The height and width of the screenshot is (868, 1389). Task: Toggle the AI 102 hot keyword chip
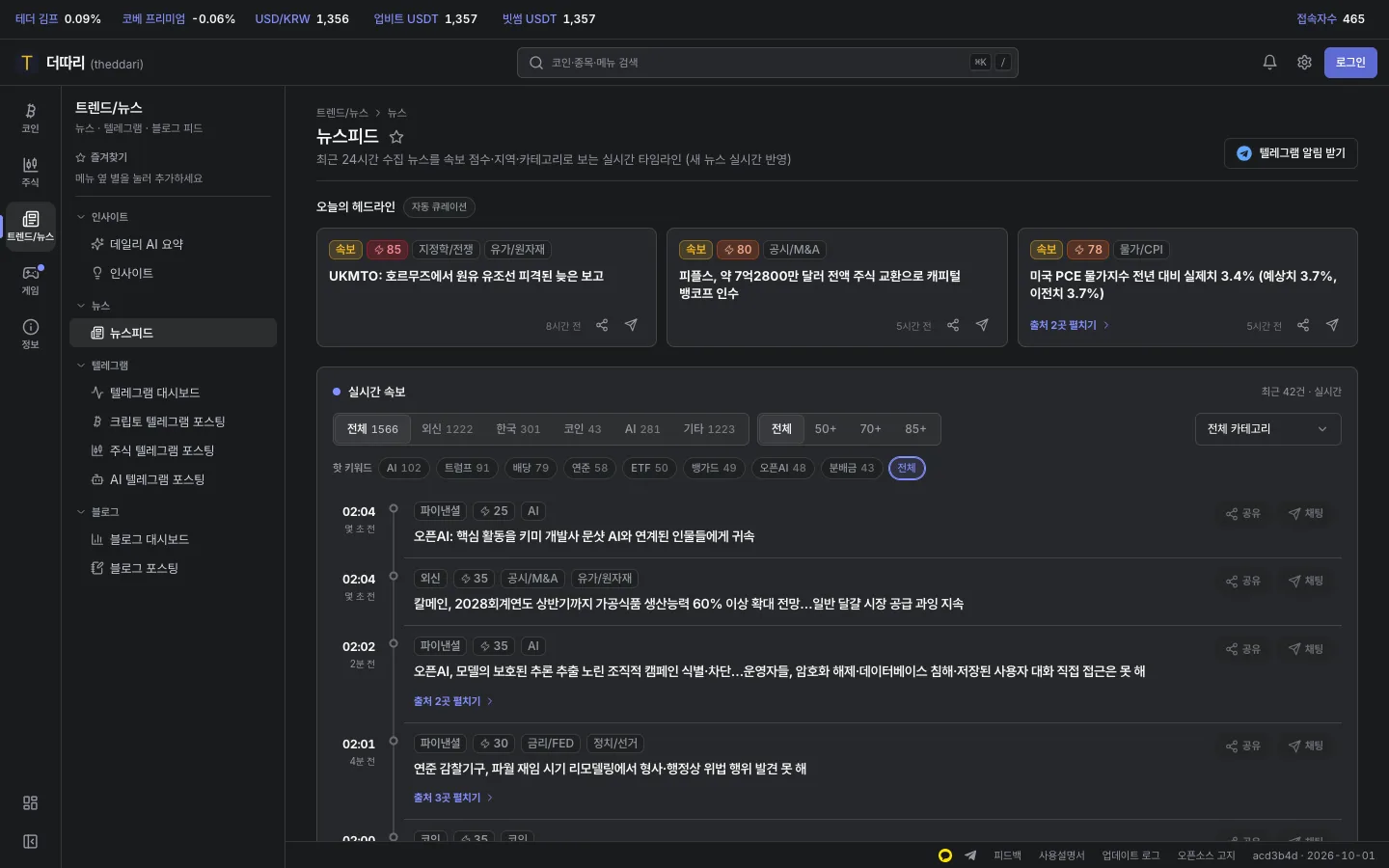tap(404, 468)
